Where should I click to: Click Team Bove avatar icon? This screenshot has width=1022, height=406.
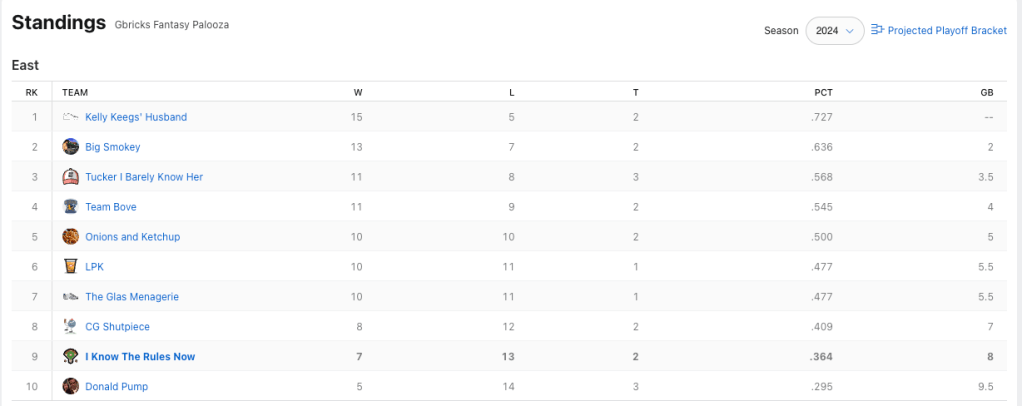click(70, 207)
